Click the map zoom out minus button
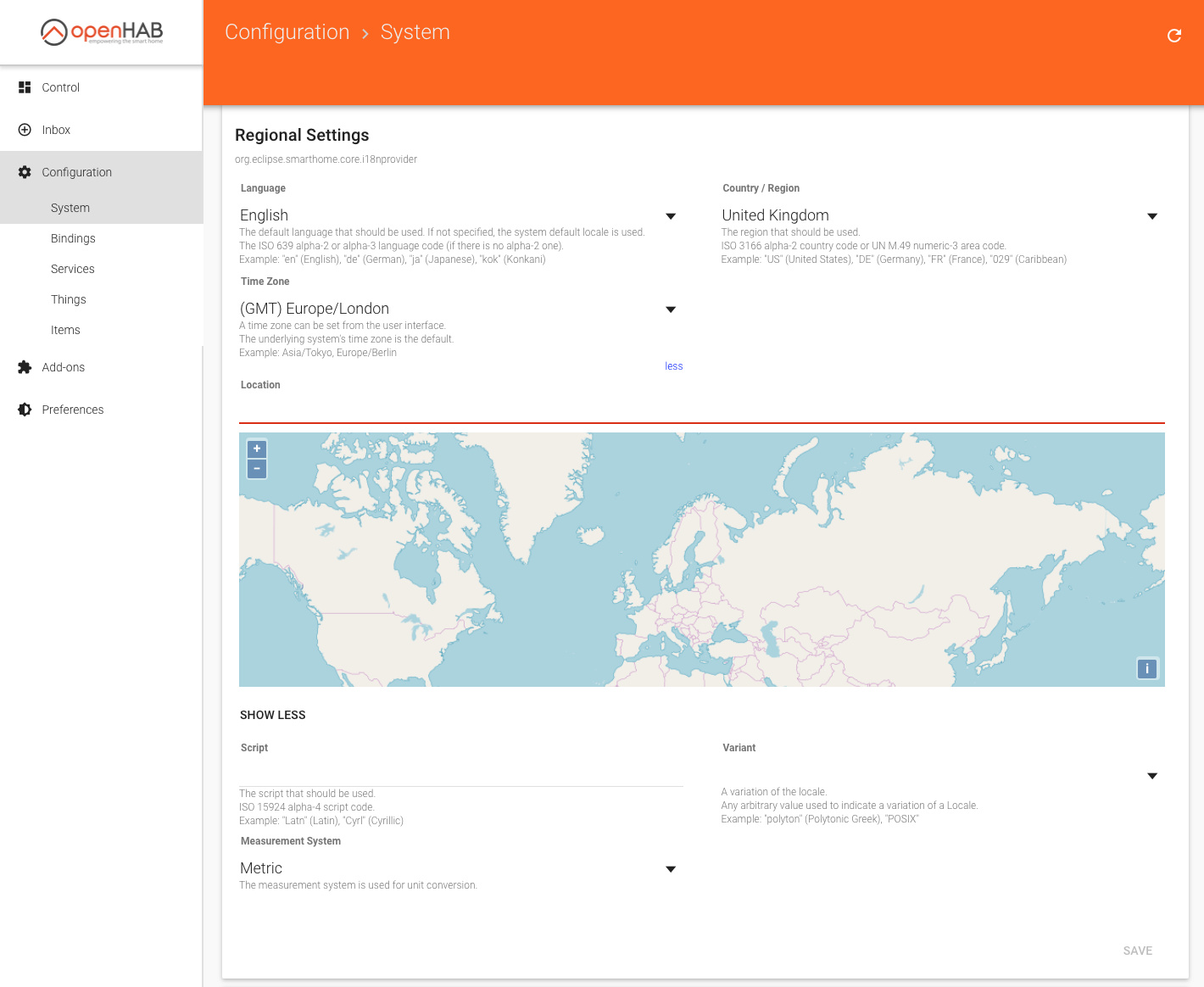1204x987 pixels. click(x=257, y=469)
